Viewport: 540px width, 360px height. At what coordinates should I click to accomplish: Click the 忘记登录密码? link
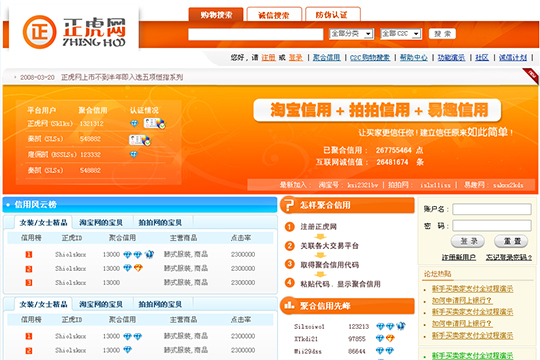coord(509,257)
